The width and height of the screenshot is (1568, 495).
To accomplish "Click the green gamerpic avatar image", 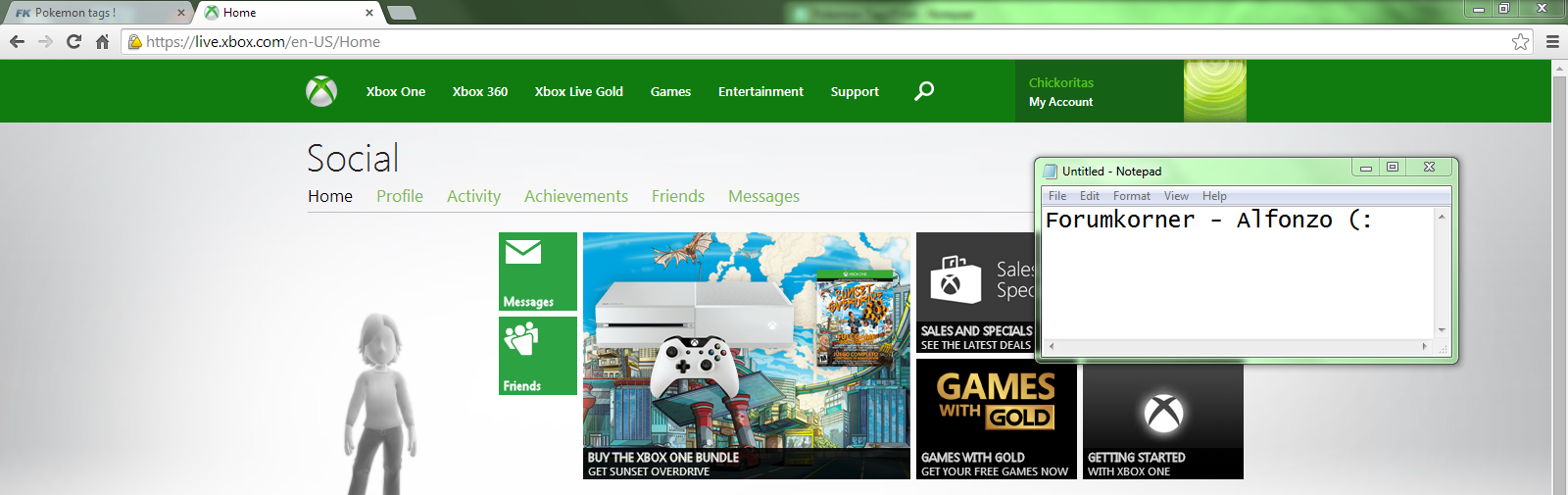I will click(x=1215, y=91).
